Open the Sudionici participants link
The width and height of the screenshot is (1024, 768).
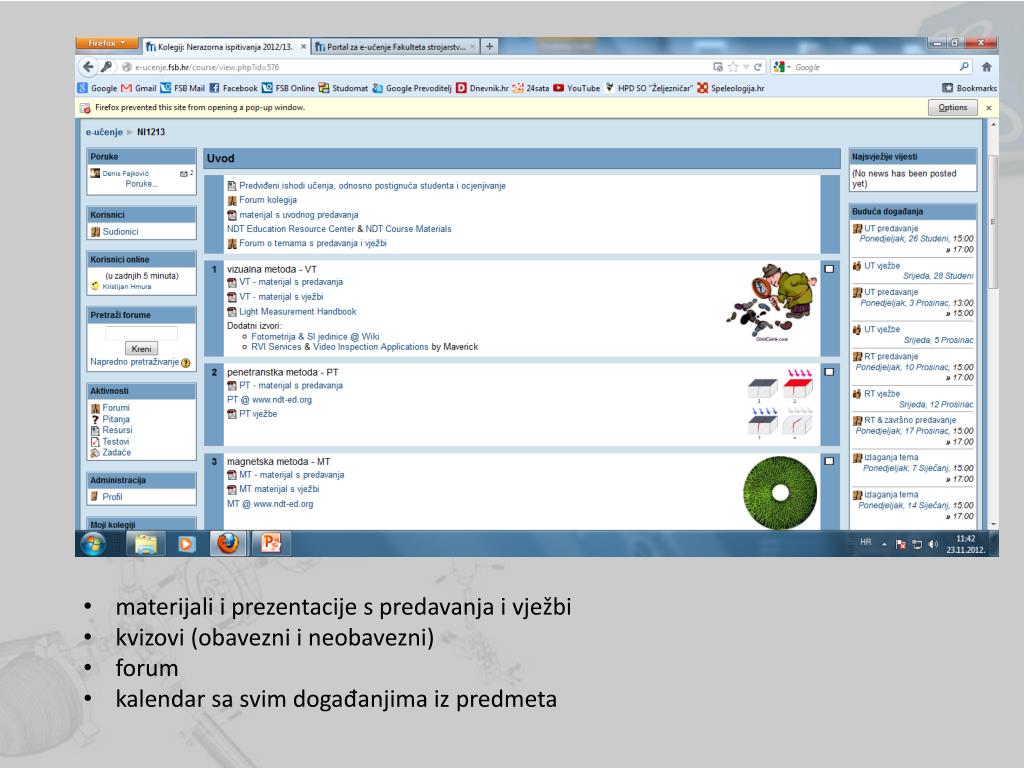point(120,232)
